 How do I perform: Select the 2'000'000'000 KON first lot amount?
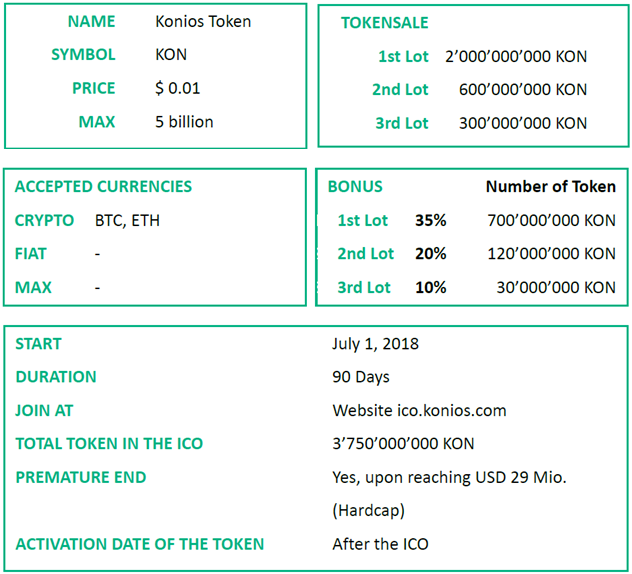pos(516,56)
